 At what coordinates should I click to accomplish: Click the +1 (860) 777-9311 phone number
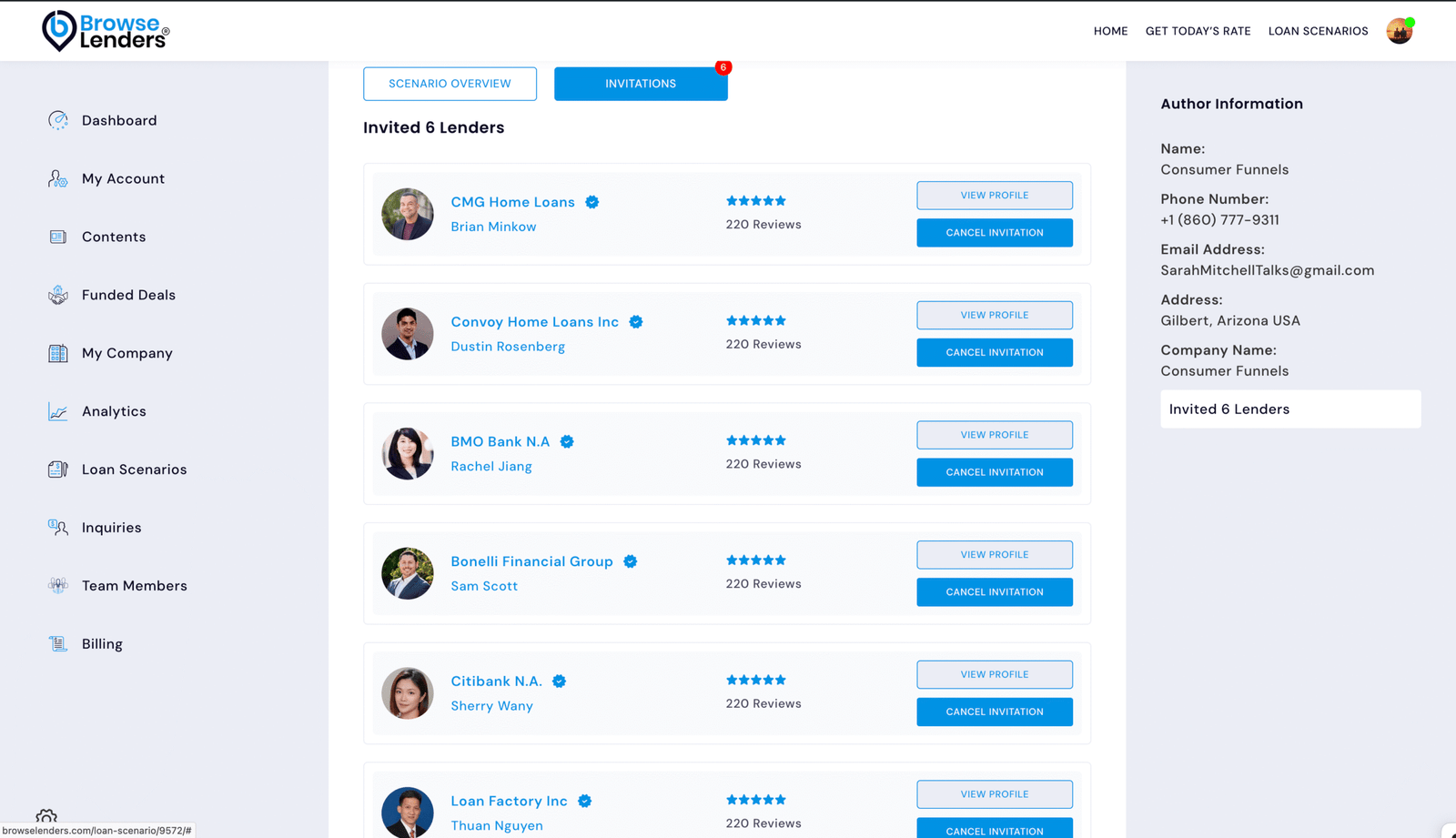(1219, 220)
